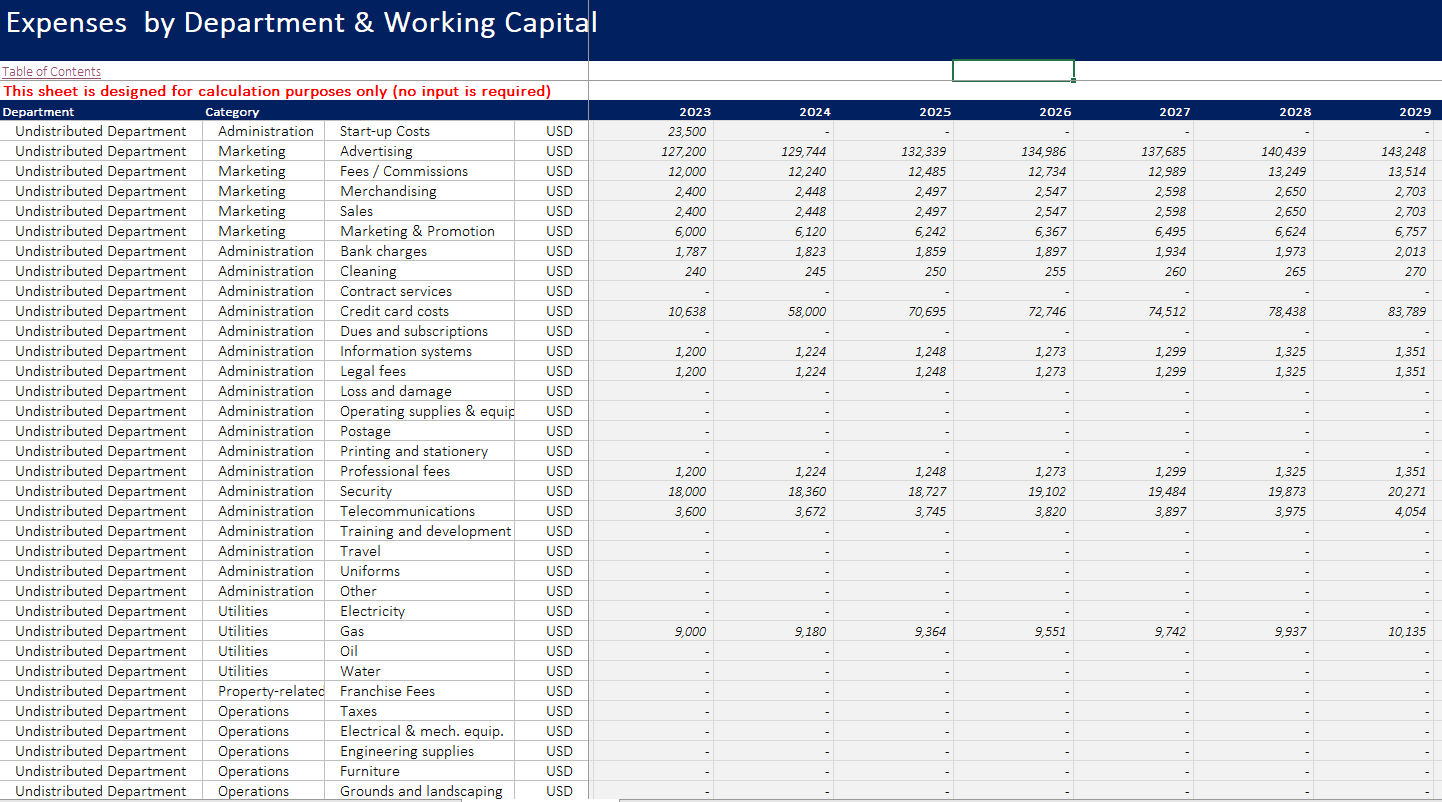Image resolution: width=1442 pixels, height=802 pixels.
Task: Select the Expenses by Department title cell
Action: tap(301, 23)
